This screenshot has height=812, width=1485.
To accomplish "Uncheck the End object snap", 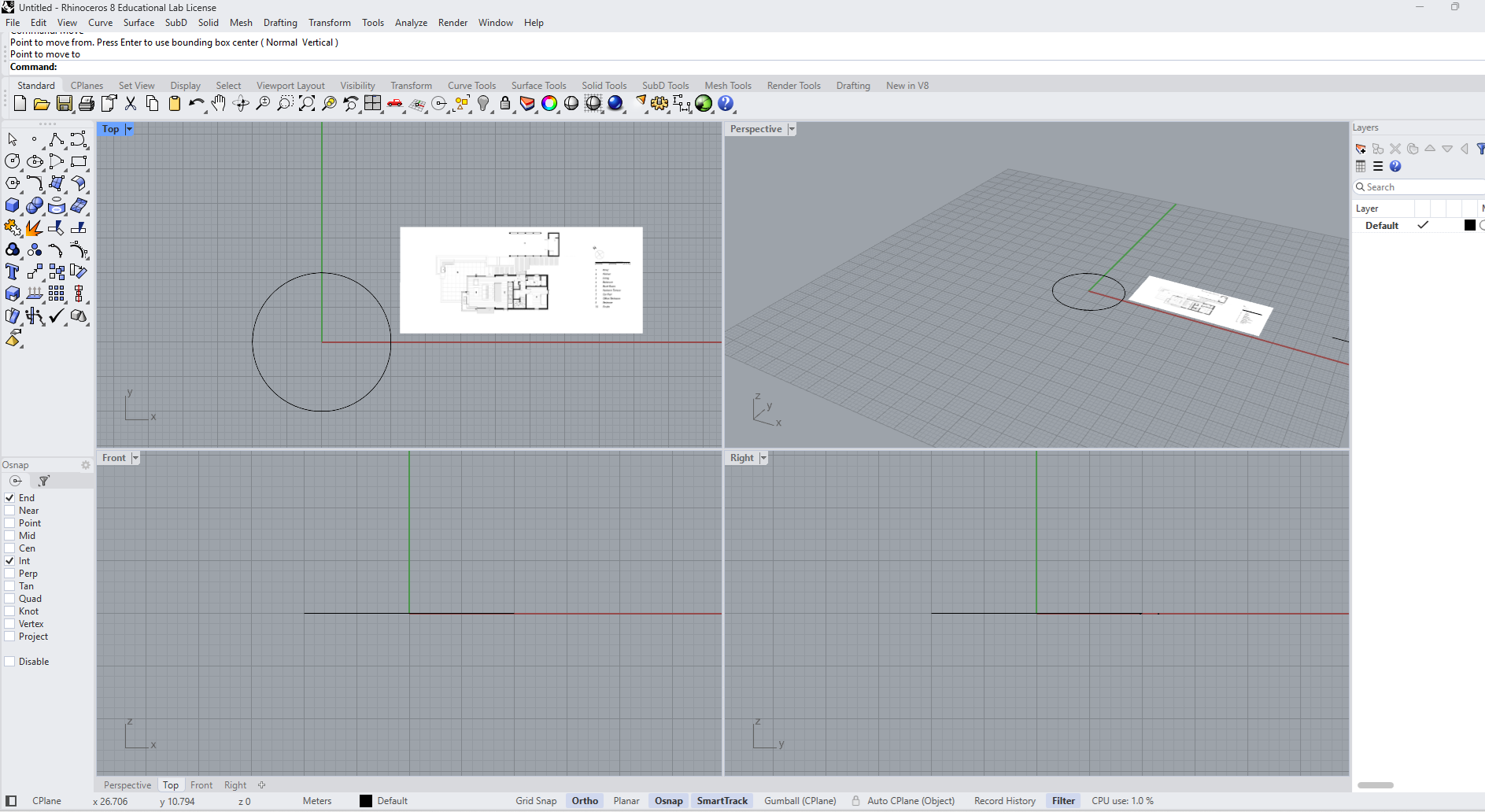I will click(x=9, y=497).
